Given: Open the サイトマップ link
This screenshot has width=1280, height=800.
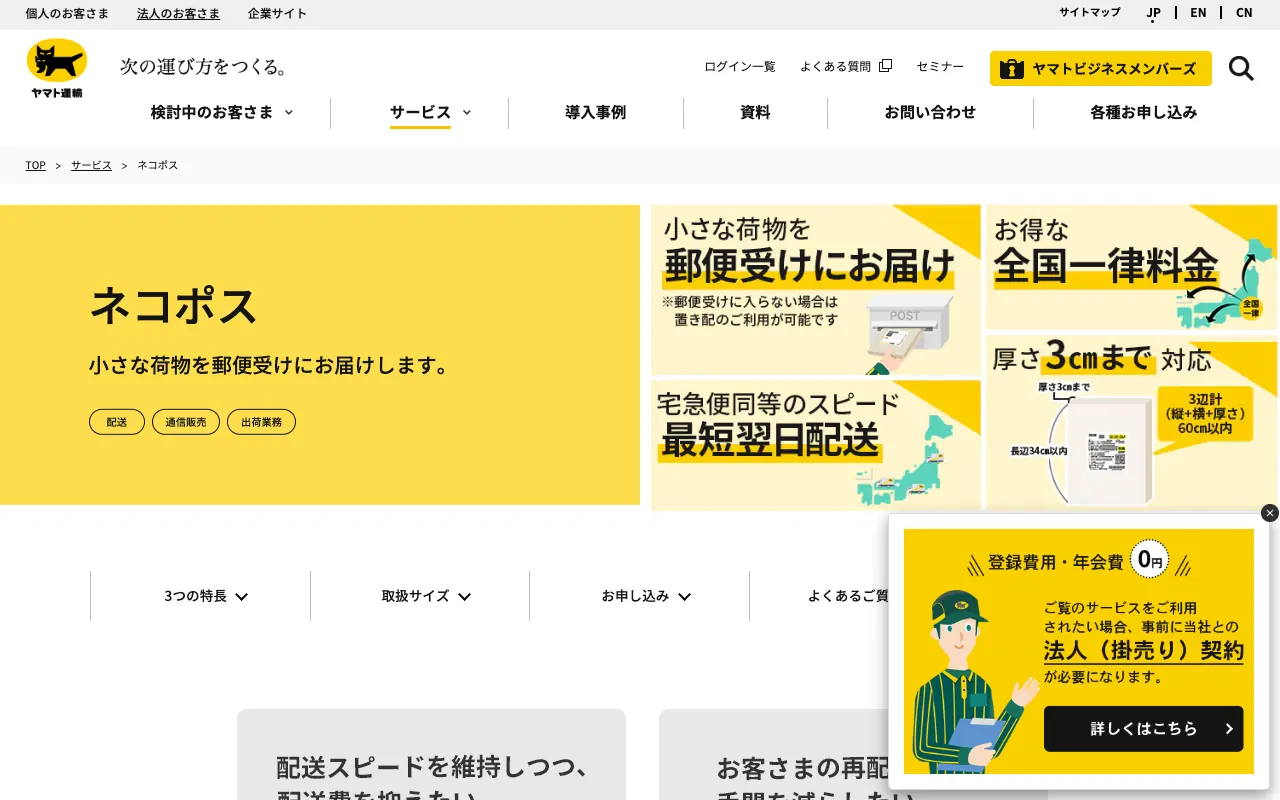Looking at the screenshot, I should coord(1090,12).
